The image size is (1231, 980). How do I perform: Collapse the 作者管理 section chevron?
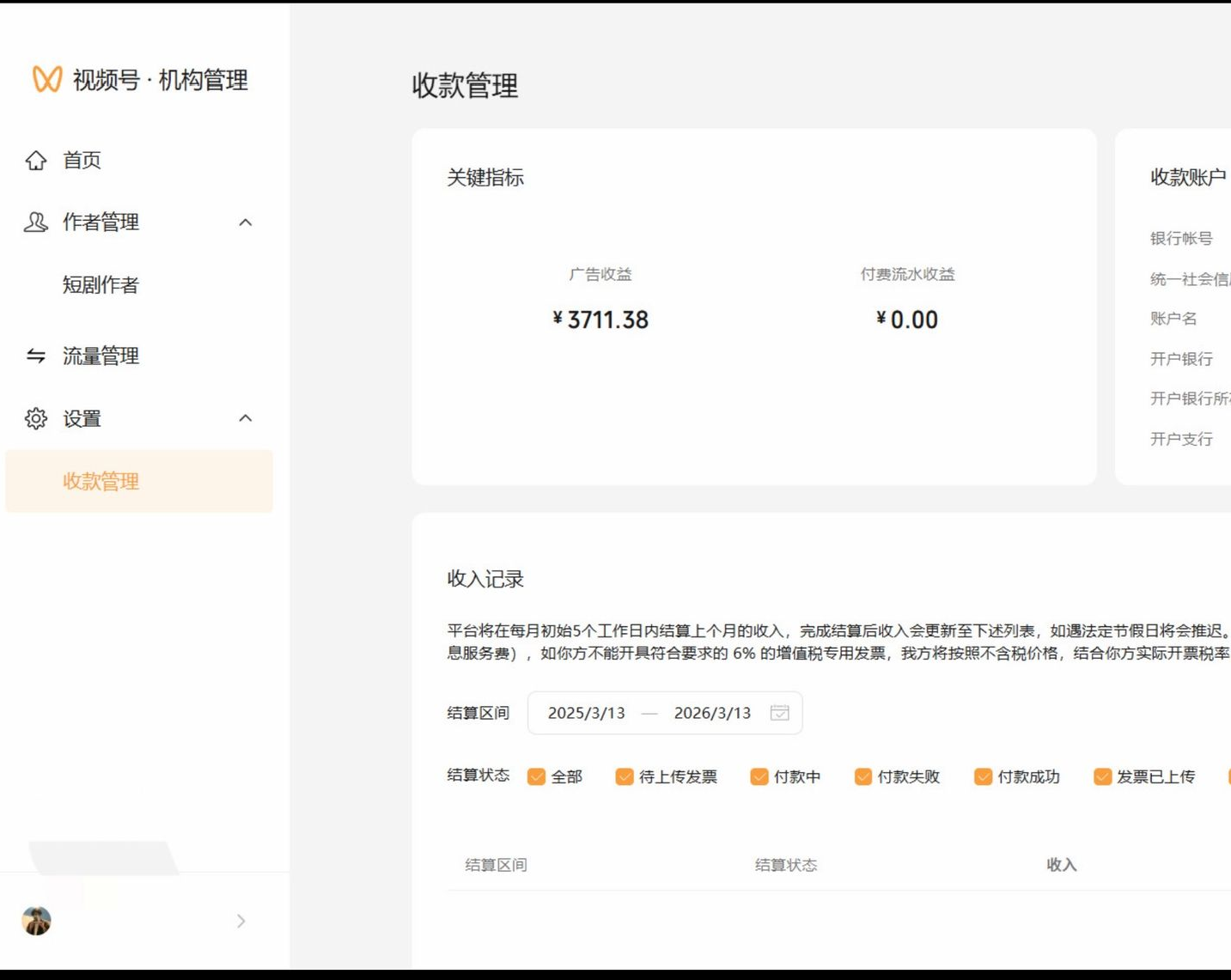246,222
